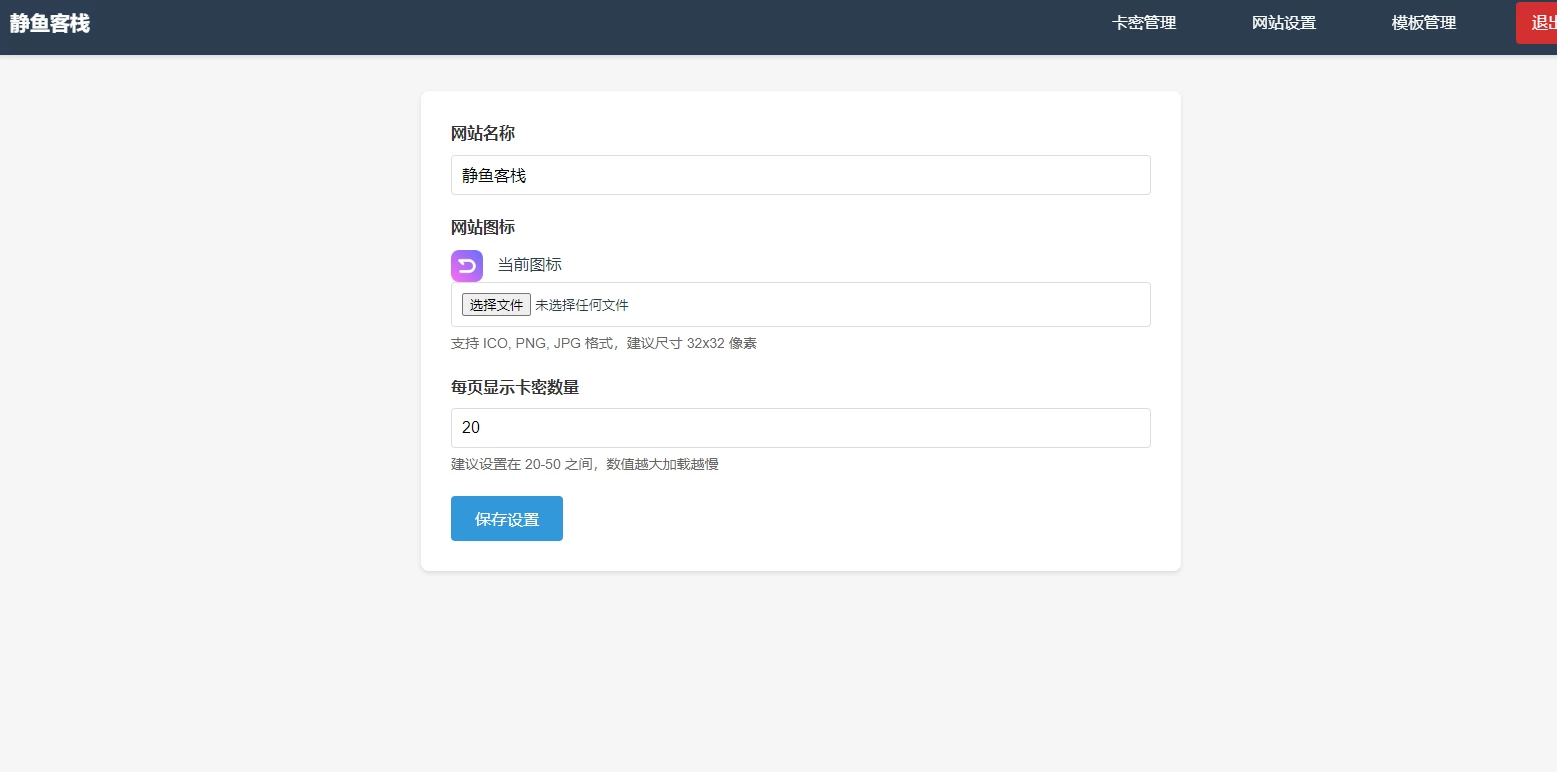
Task: Click empty space inside the file upload box
Action: [x=900, y=305]
